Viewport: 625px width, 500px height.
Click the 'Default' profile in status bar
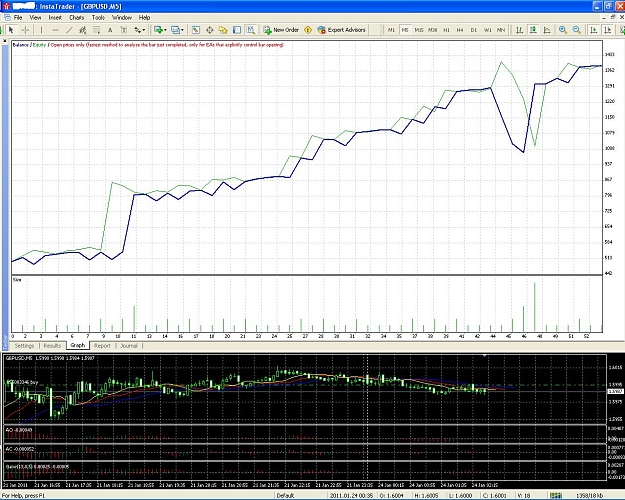(285, 496)
